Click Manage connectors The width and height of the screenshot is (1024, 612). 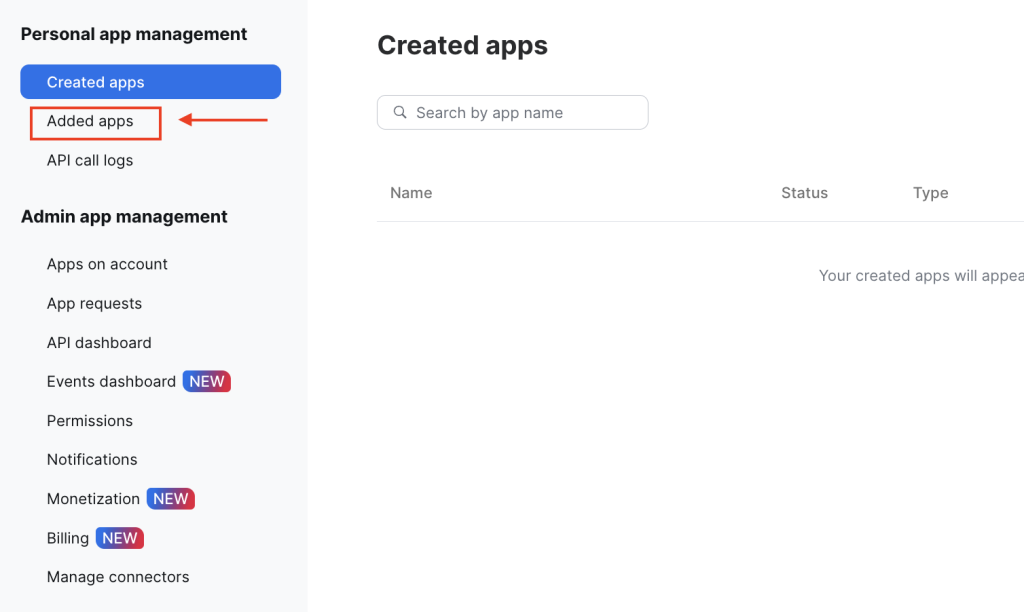[118, 577]
